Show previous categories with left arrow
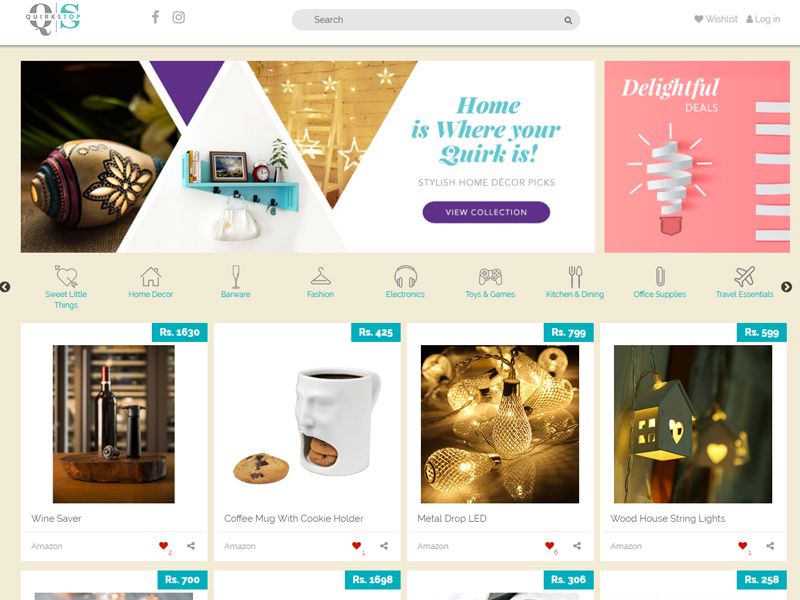800x600 pixels. [5, 287]
